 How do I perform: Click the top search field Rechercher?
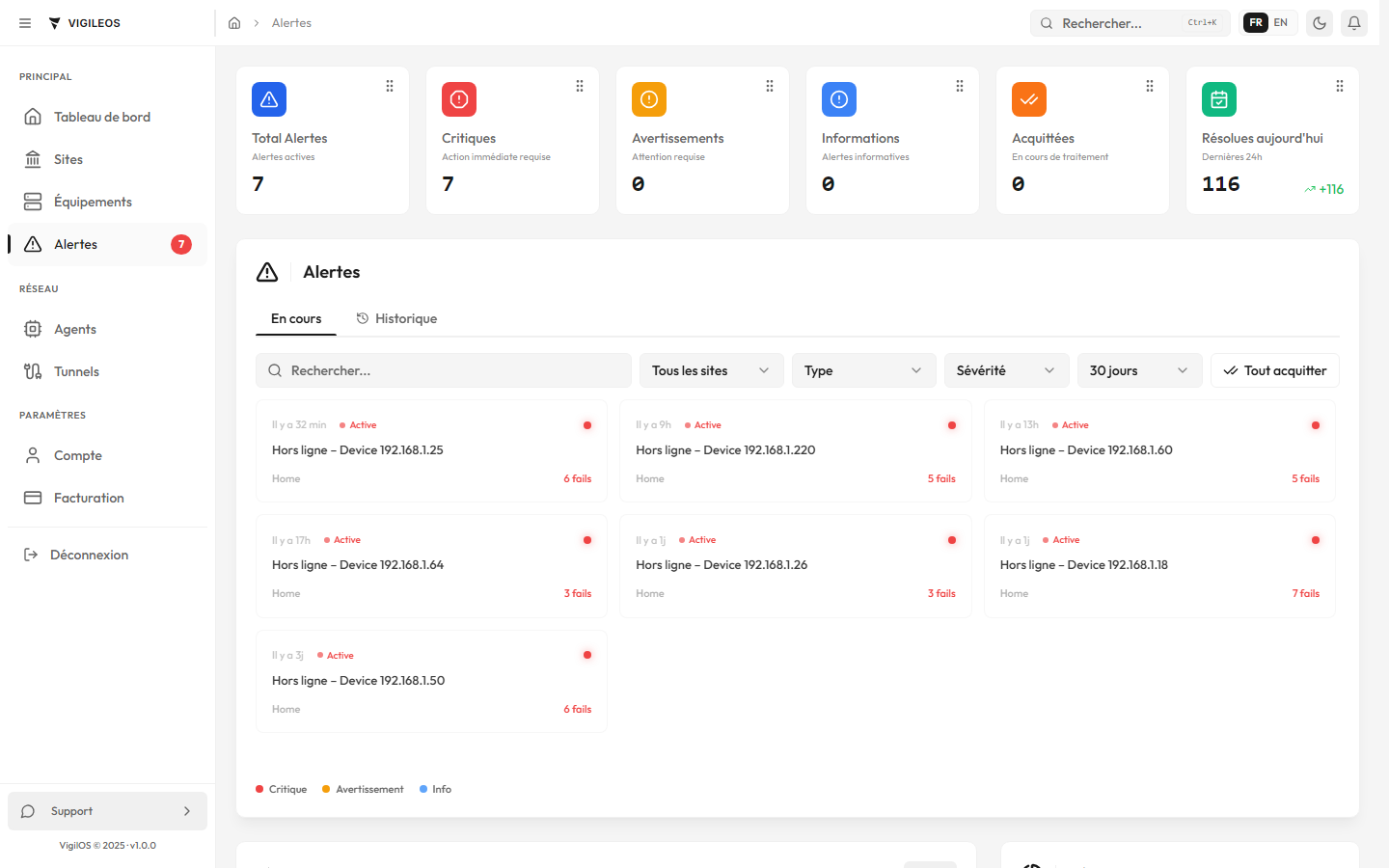(x=1130, y=23)
